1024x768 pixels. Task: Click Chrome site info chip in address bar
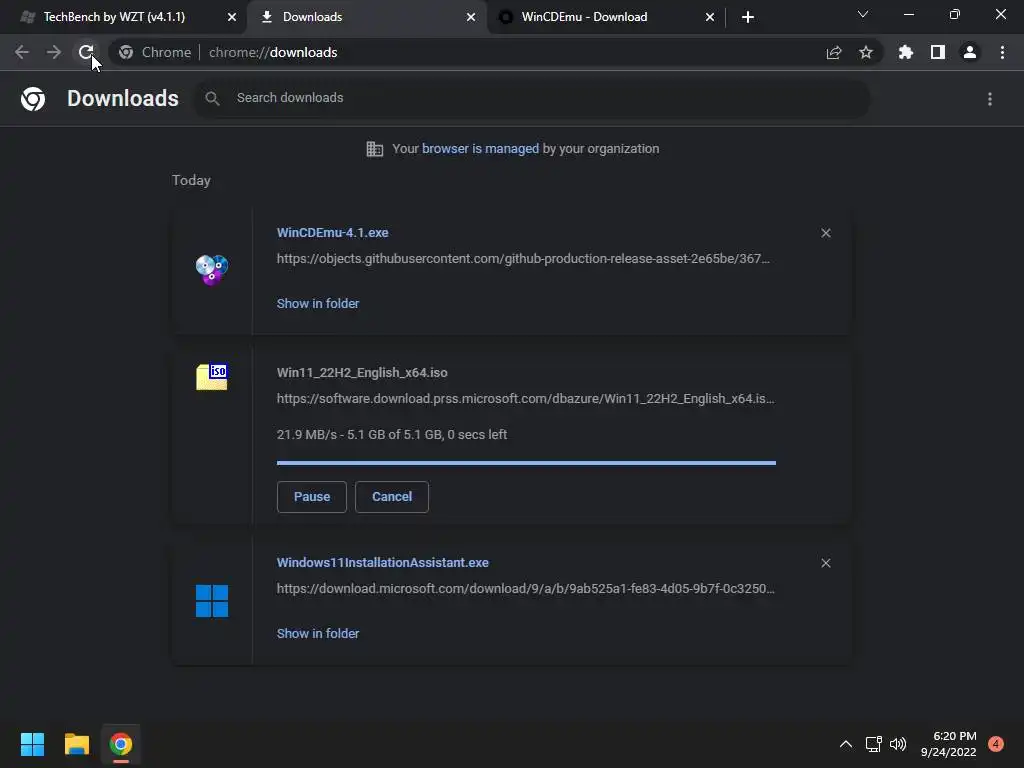point(155,52)
